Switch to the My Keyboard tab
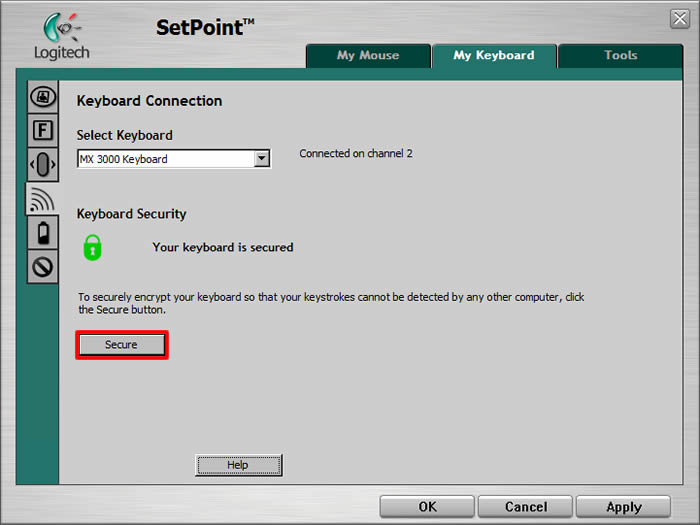The width and height of the screenshot is (700, 525). (x=494, y=56)
